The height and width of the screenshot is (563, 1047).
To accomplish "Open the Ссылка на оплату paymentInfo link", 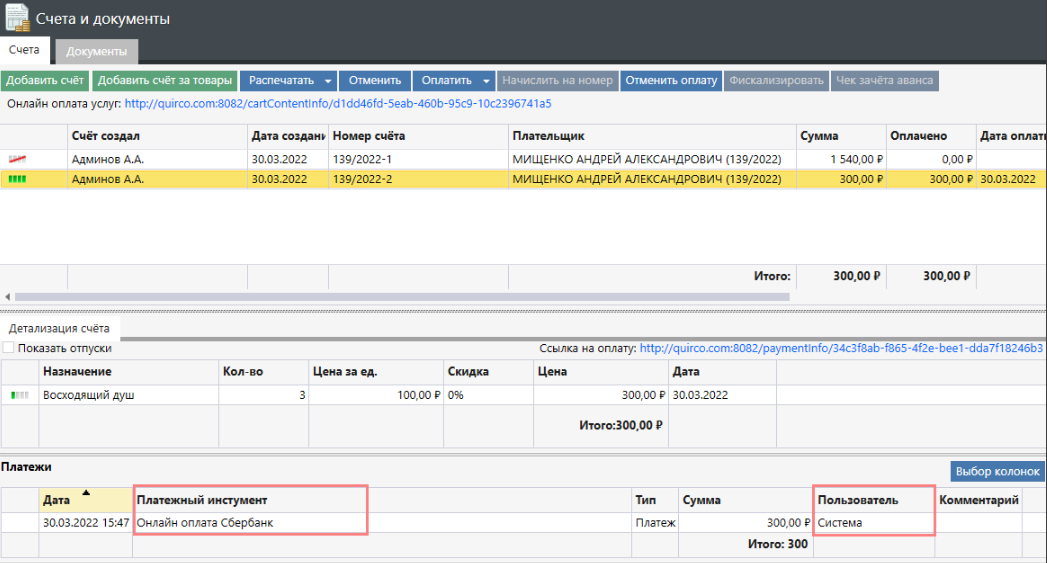I will click(x=840, y=348).
